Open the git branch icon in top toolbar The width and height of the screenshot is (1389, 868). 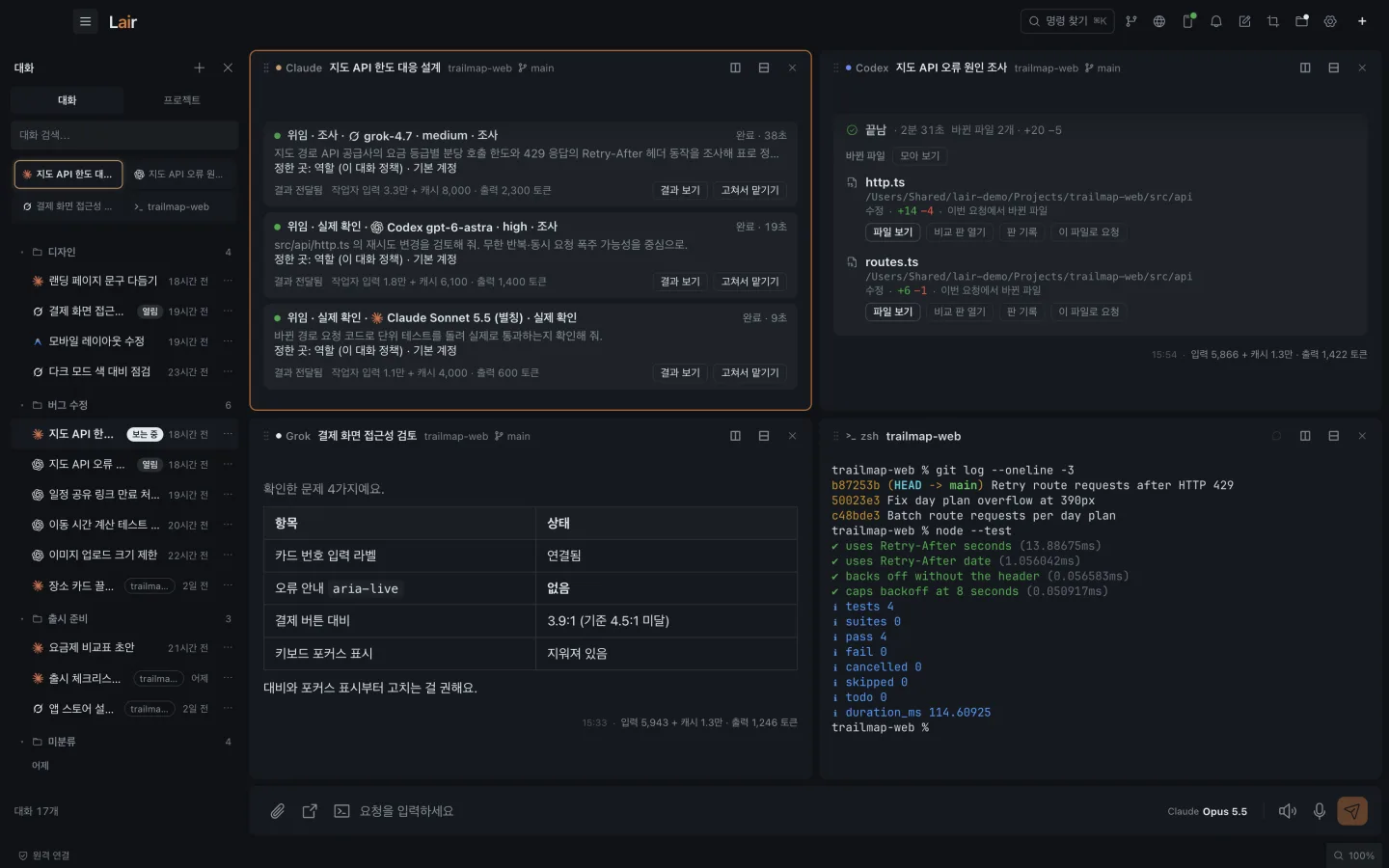click(x=1130, y=21)
